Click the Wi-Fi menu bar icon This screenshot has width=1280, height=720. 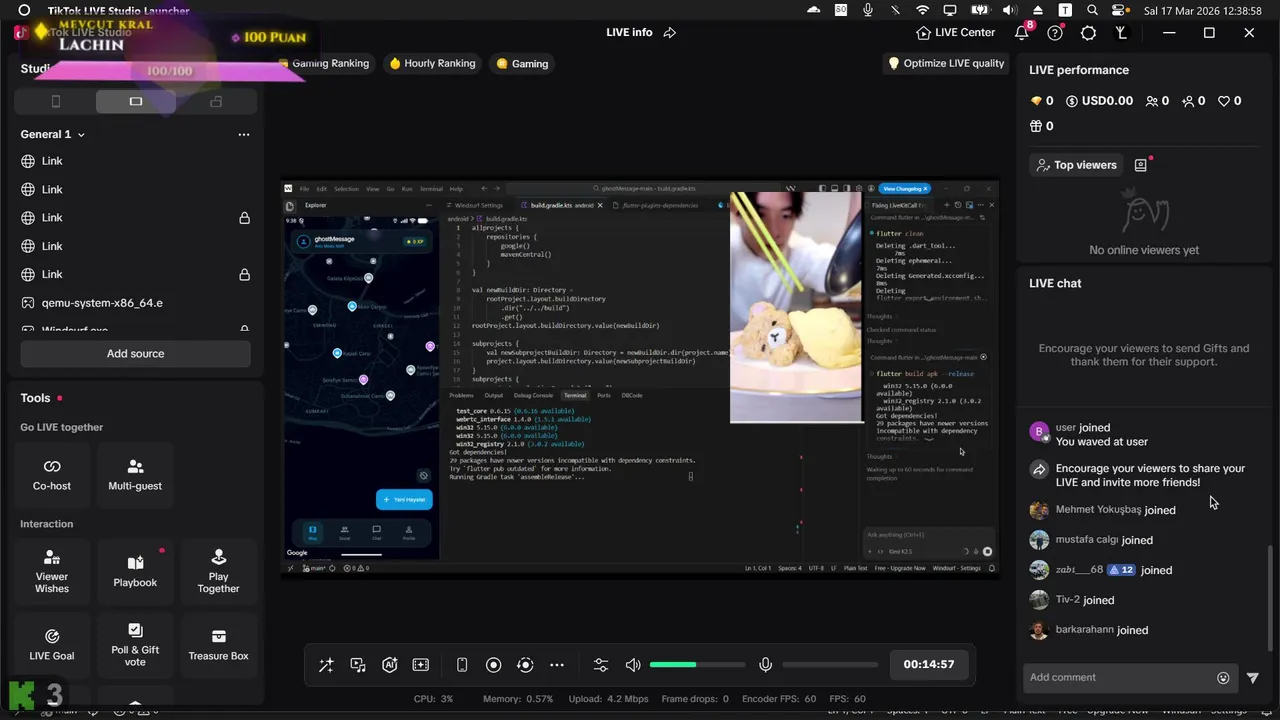[922, 10]
